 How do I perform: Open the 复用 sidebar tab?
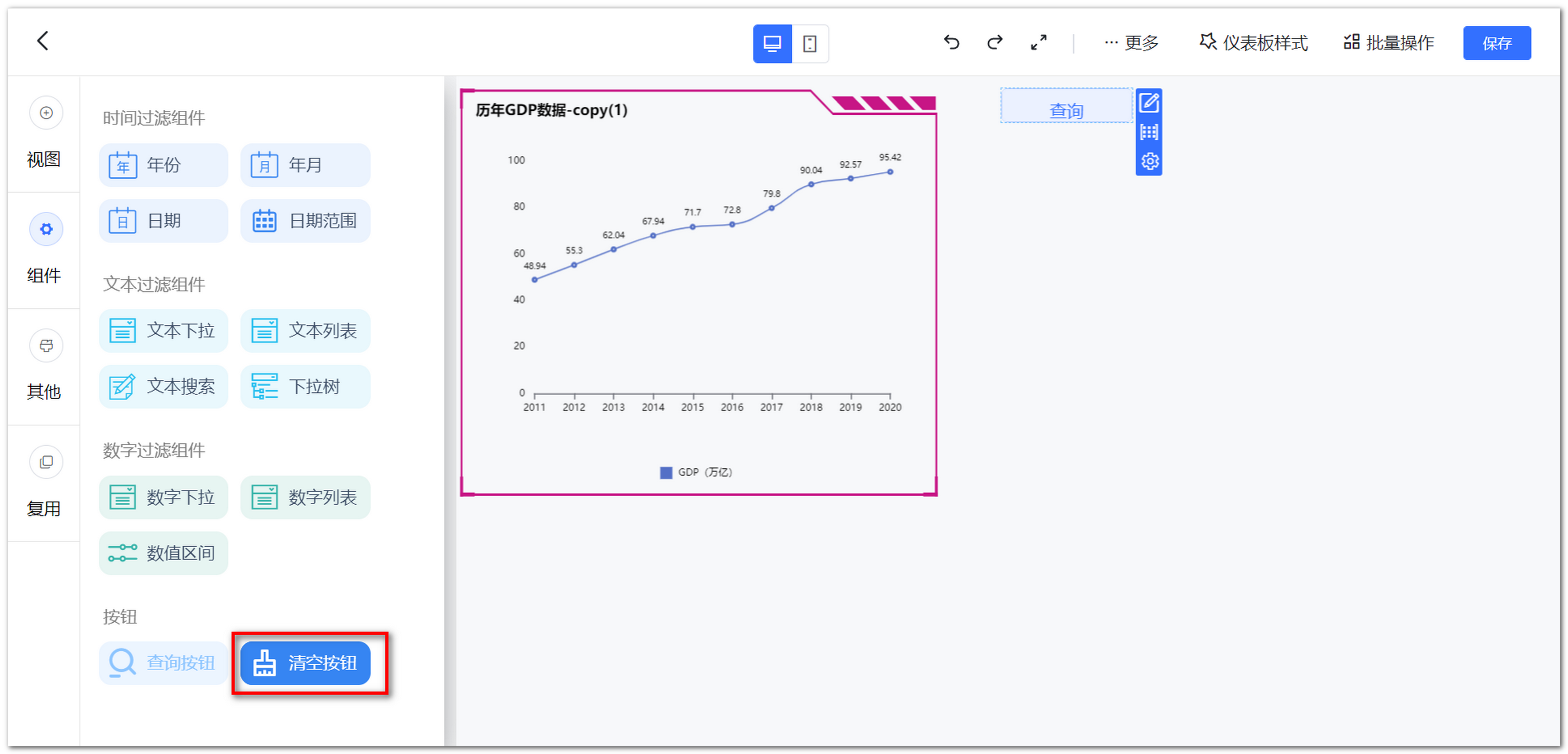tap(44, 483)
